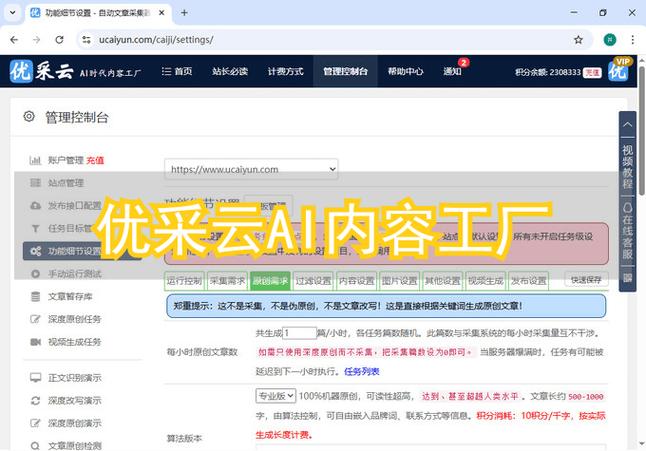This screenshot has height=451, width=646.
Task: Click the 快速保存 button
Action: [586, 280]
